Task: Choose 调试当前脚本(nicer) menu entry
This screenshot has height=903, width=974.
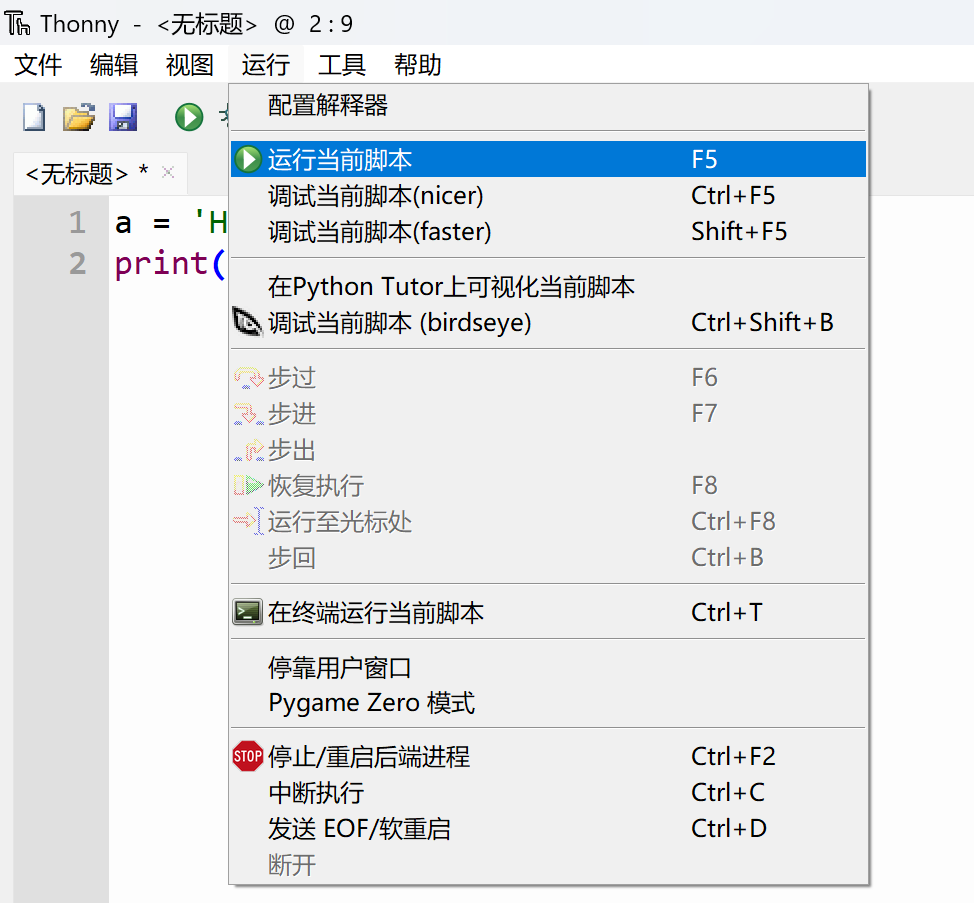Action: tap(376, 196)
